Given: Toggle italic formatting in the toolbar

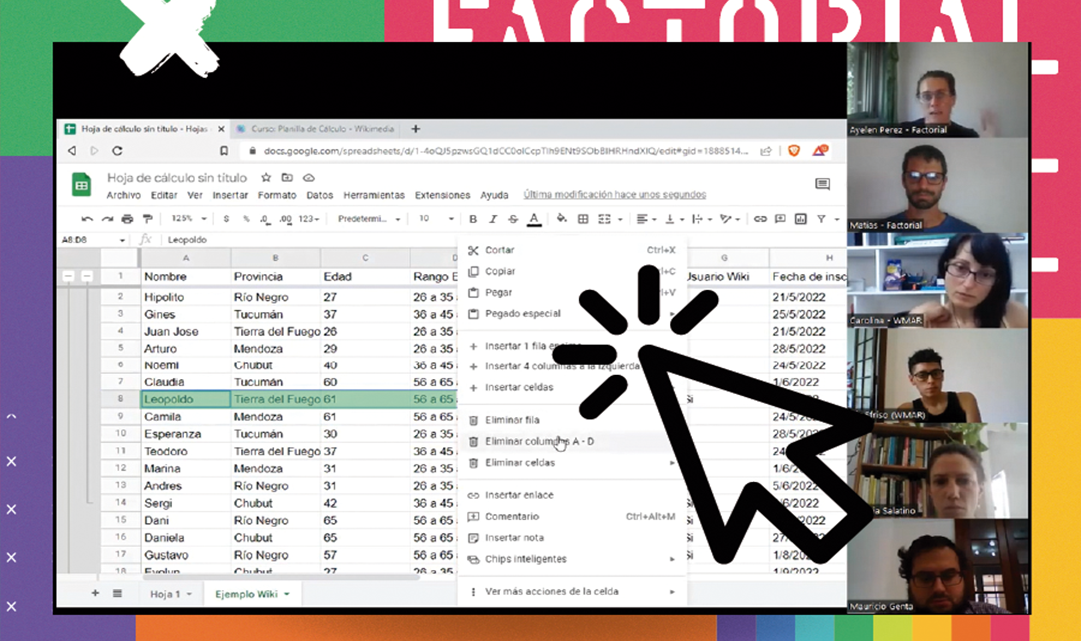Looking at the screenshot, I should tap(494, 219).
